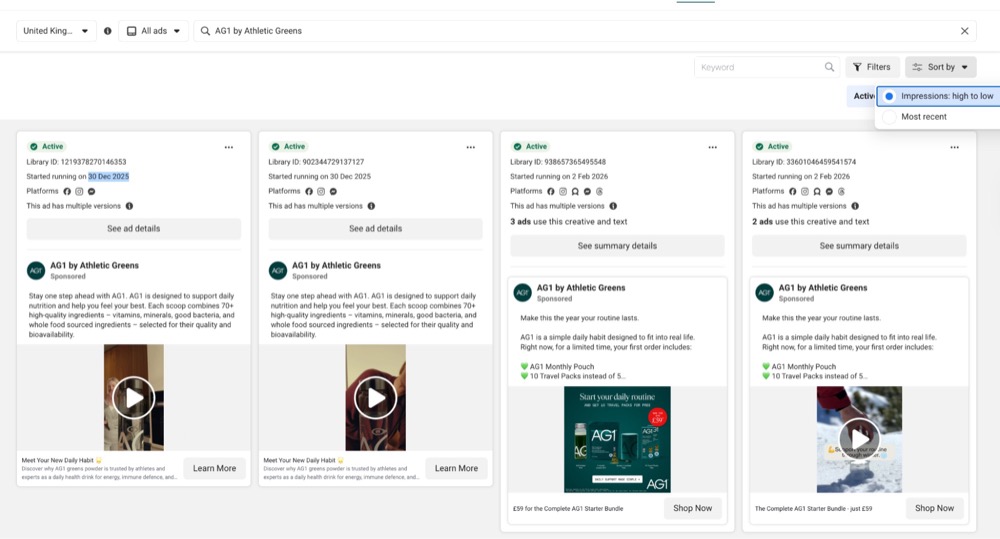The image size is (1000, 539).
Task: Click Shop Now on the £59 Starter Bundle ad
Action: pyautogui.click(x=693, y=508)
